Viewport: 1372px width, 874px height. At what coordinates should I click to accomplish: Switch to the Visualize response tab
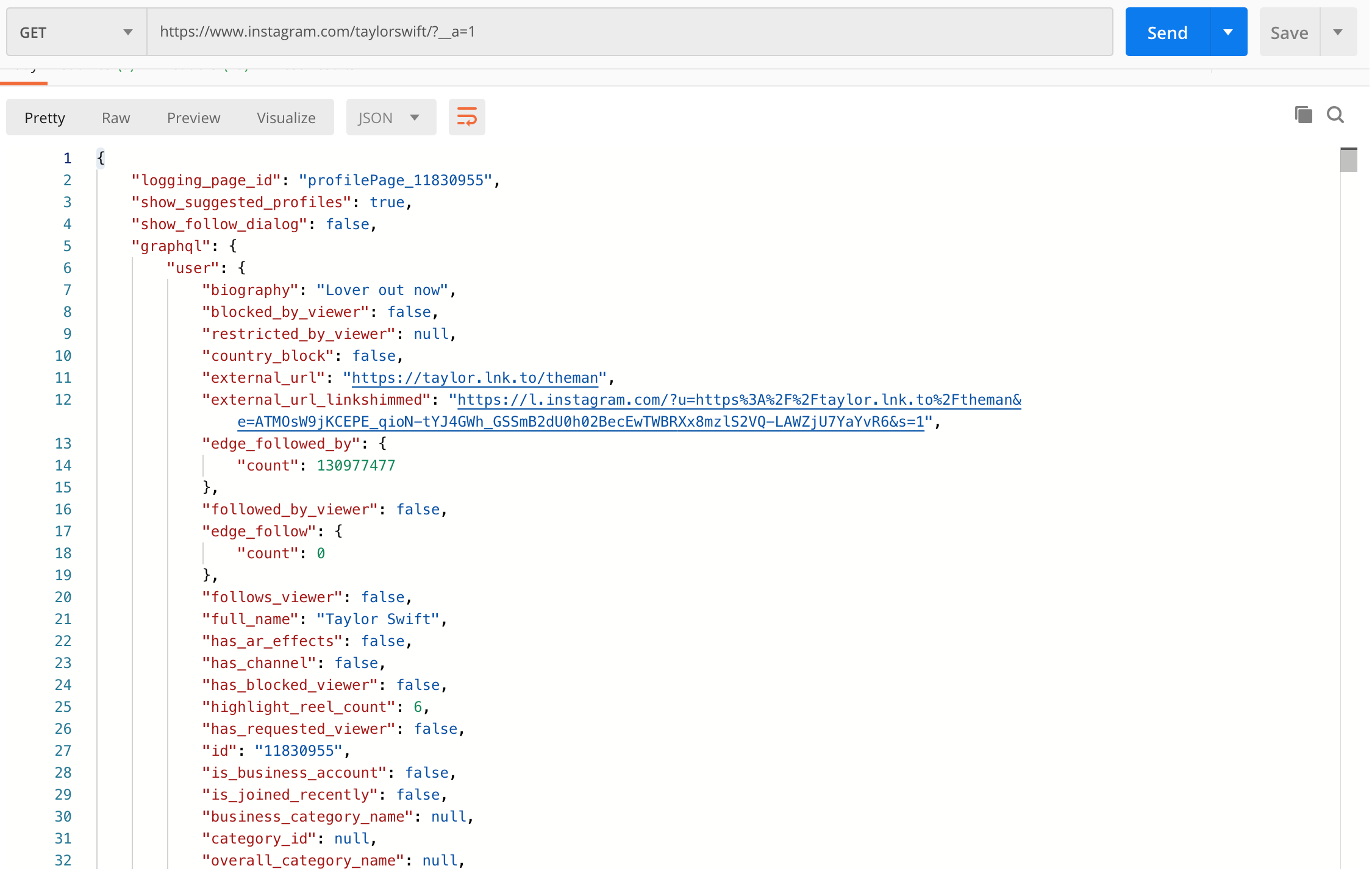point(286,117)
